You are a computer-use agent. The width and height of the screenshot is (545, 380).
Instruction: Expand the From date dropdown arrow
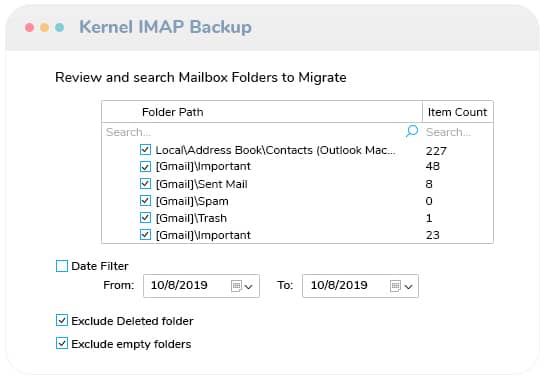coord(249,287)
